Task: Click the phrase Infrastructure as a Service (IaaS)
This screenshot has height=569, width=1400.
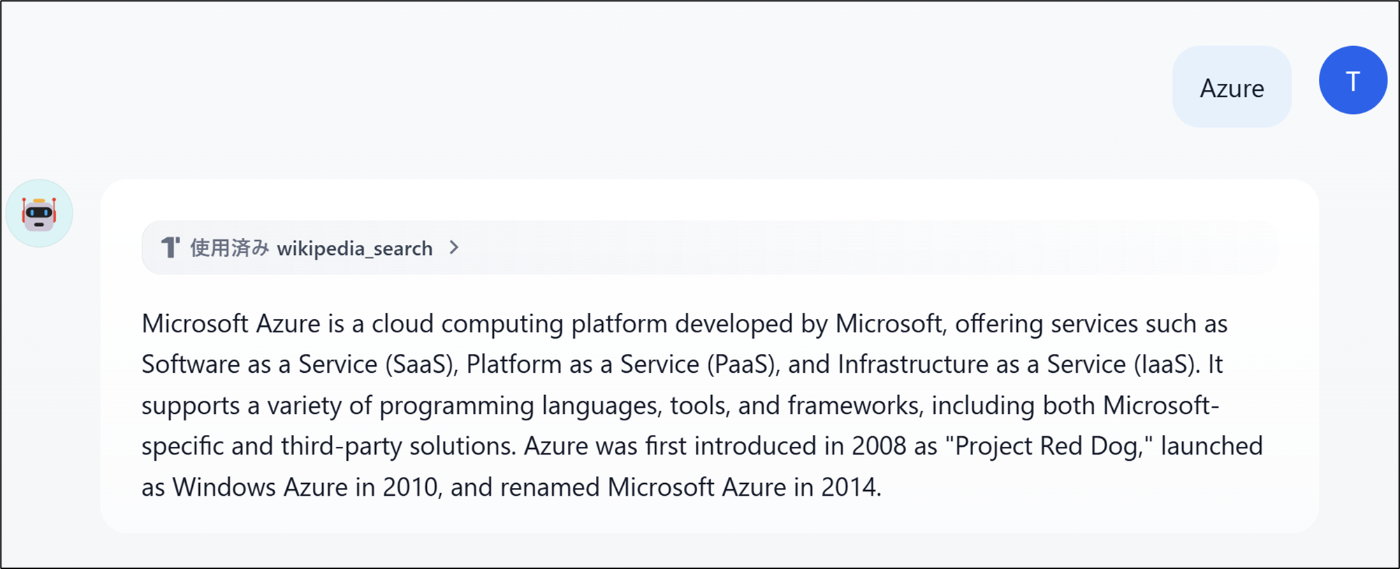Action: [x=1016, y=365]
